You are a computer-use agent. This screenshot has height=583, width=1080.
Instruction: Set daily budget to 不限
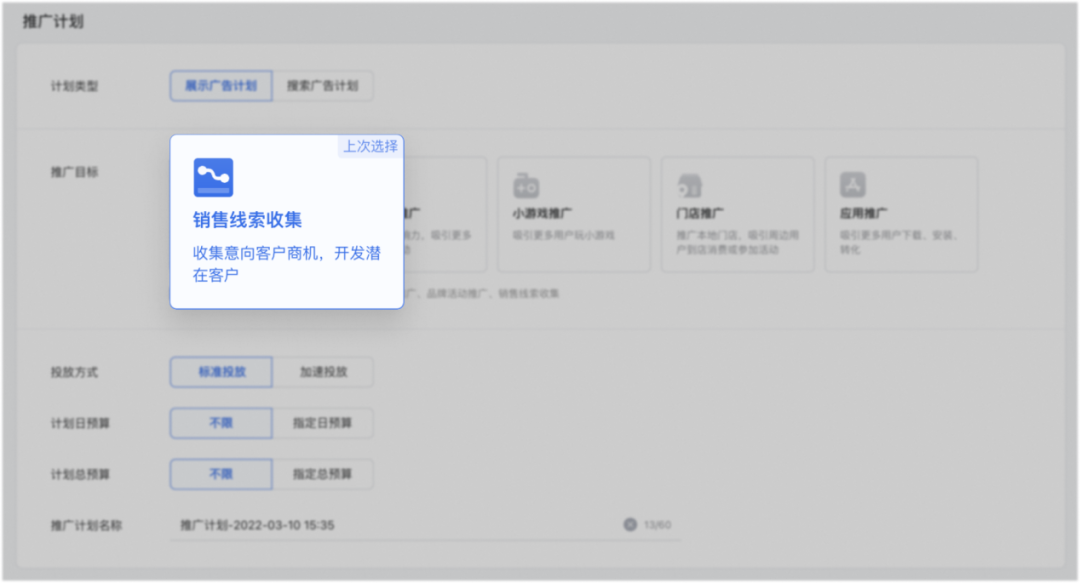click(221, 423)
